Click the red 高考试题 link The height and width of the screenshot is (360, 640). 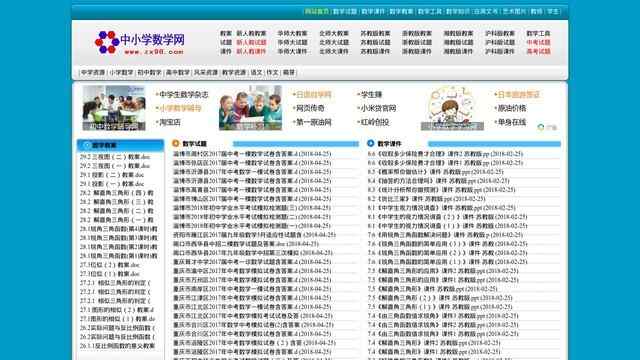coord(538,51)
